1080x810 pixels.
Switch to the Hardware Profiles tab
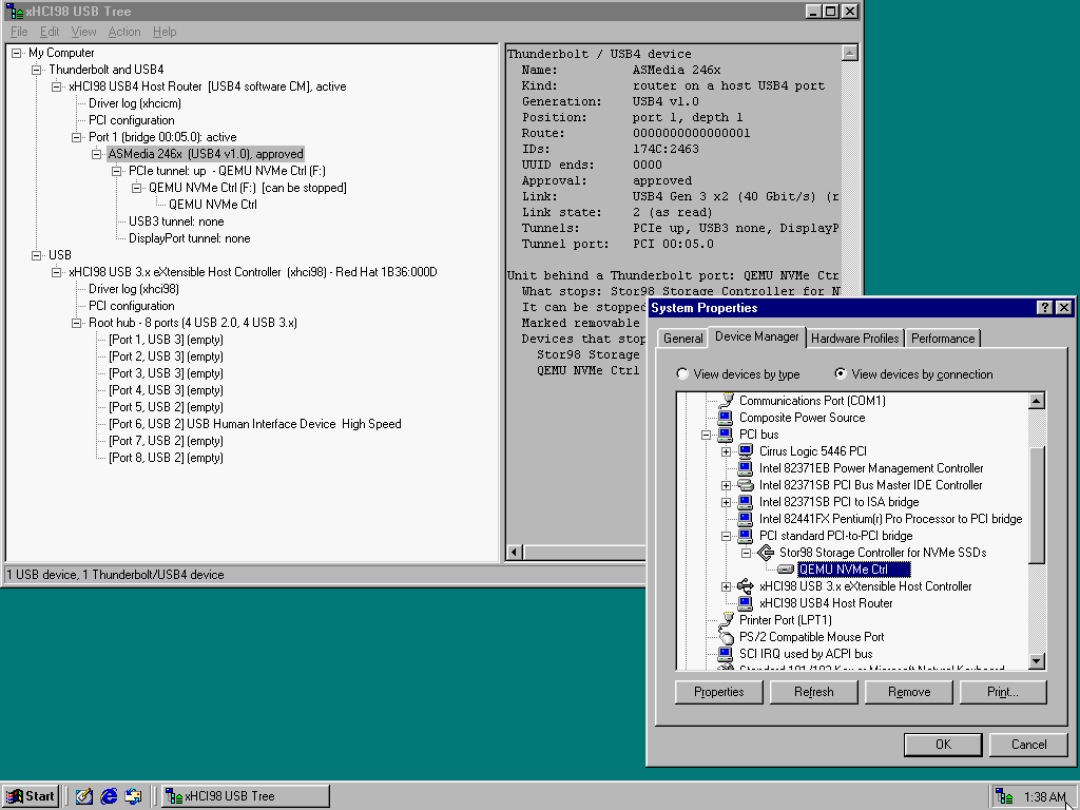click(855, 338)
